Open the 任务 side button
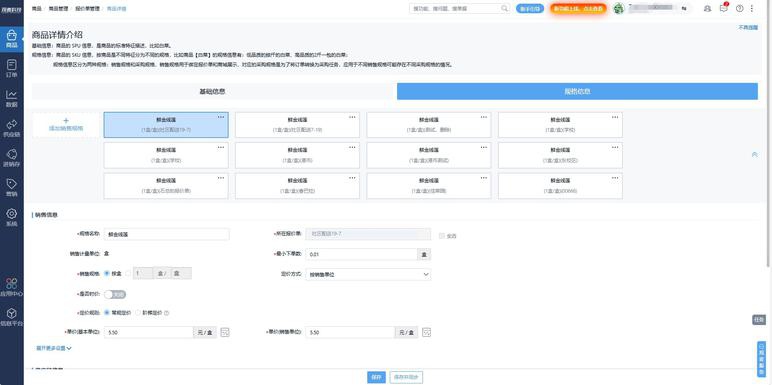Image resolution: width=772 pixels, height=385 pixels. click(759, 320)
